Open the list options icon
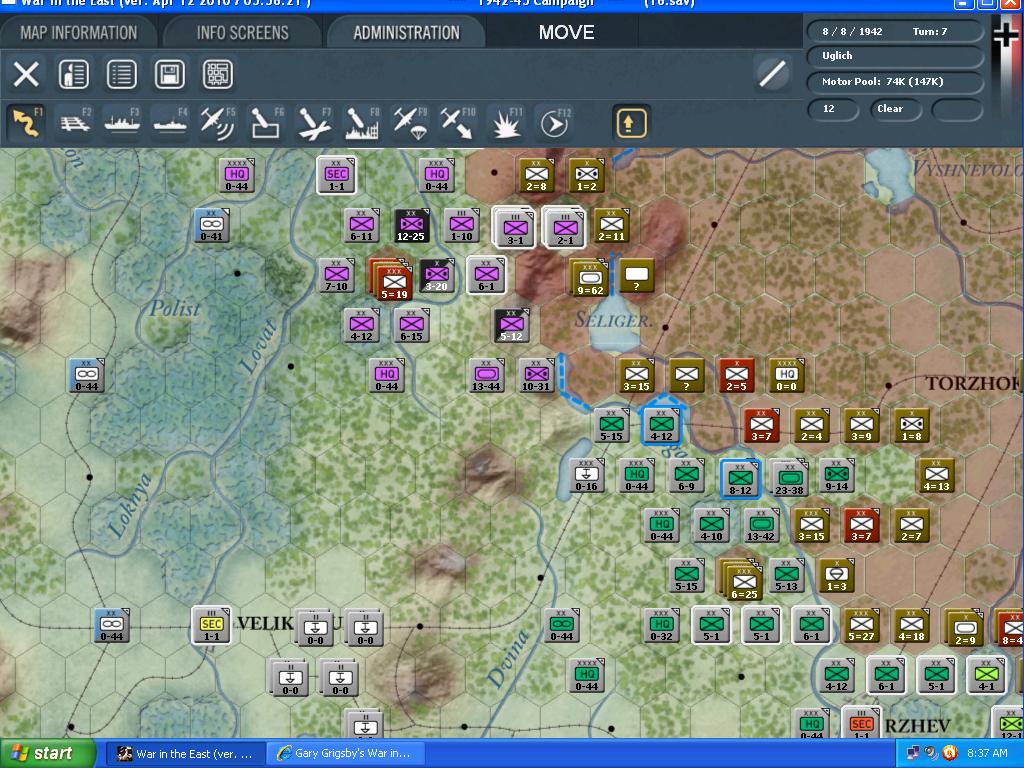The width and height of the screenshot is (1024, 768). click(x=121, y=74)
